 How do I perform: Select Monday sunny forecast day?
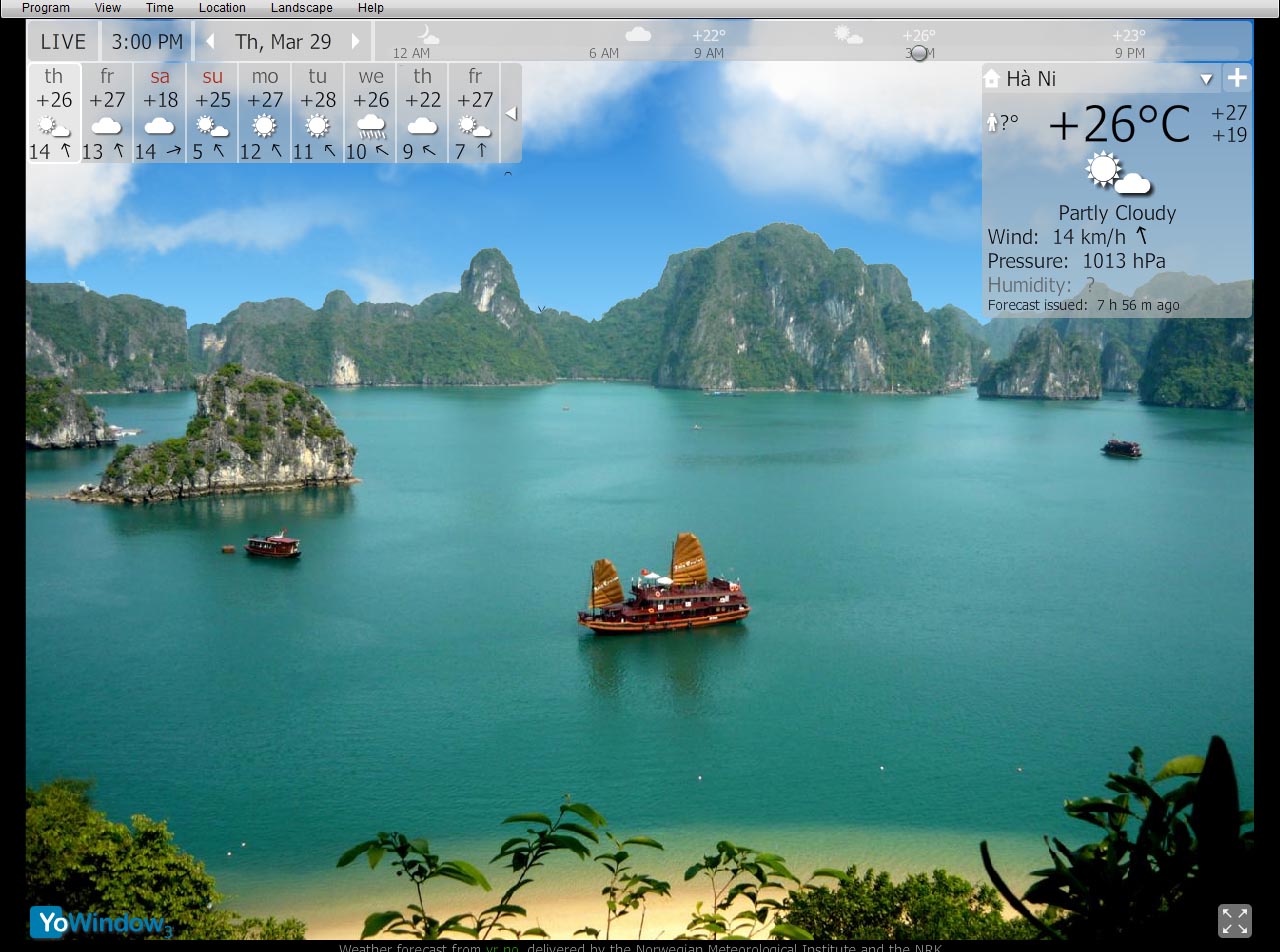pyautogui.click(x=265, y=113)
